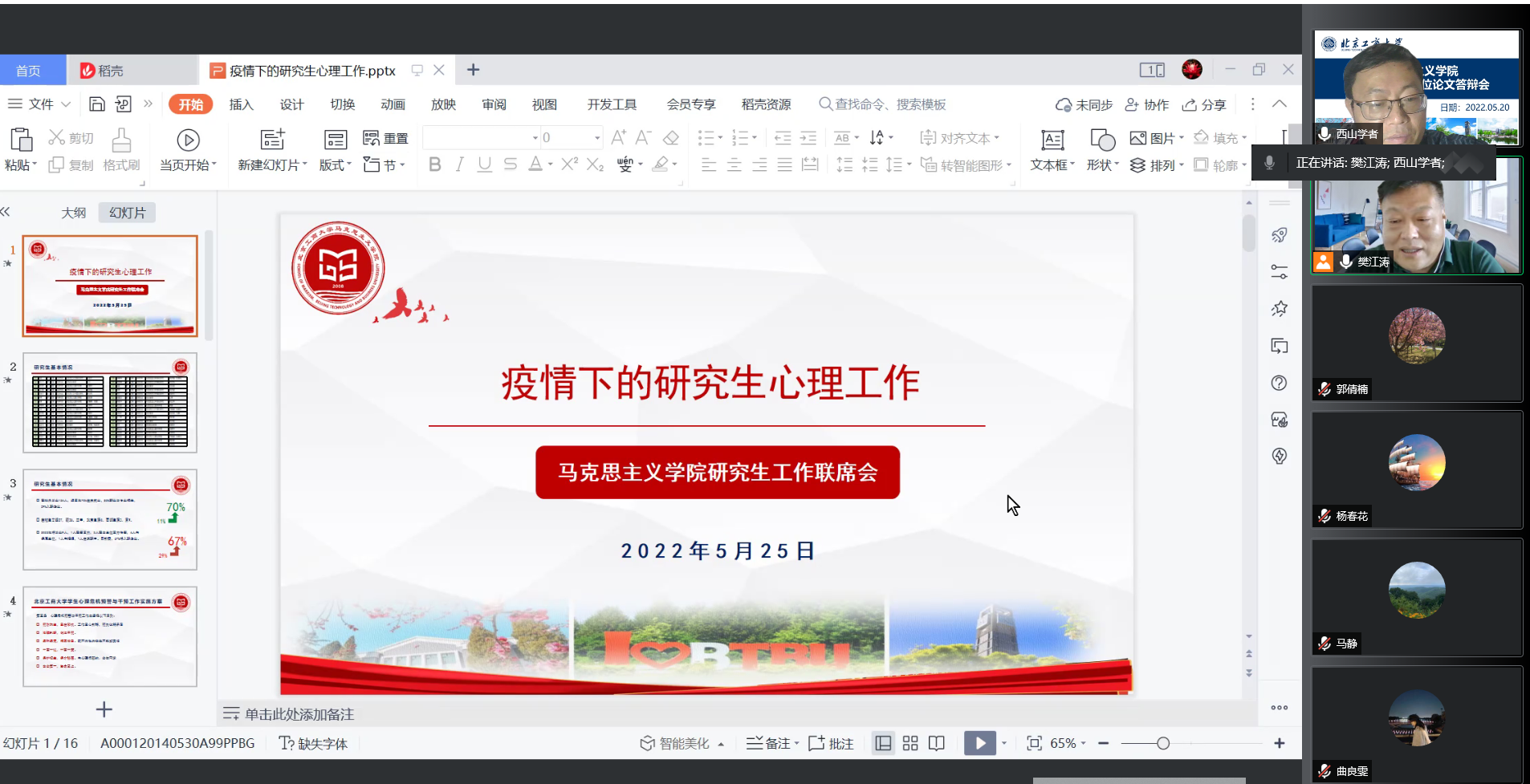Click the missing fonts (缺失字体) button
Screen dimensions: 1530x784
[x=313, y=743]
